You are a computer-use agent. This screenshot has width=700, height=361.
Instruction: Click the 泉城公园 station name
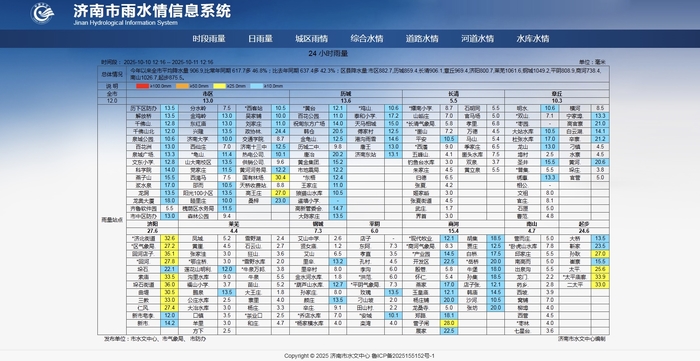pos(144,139)
